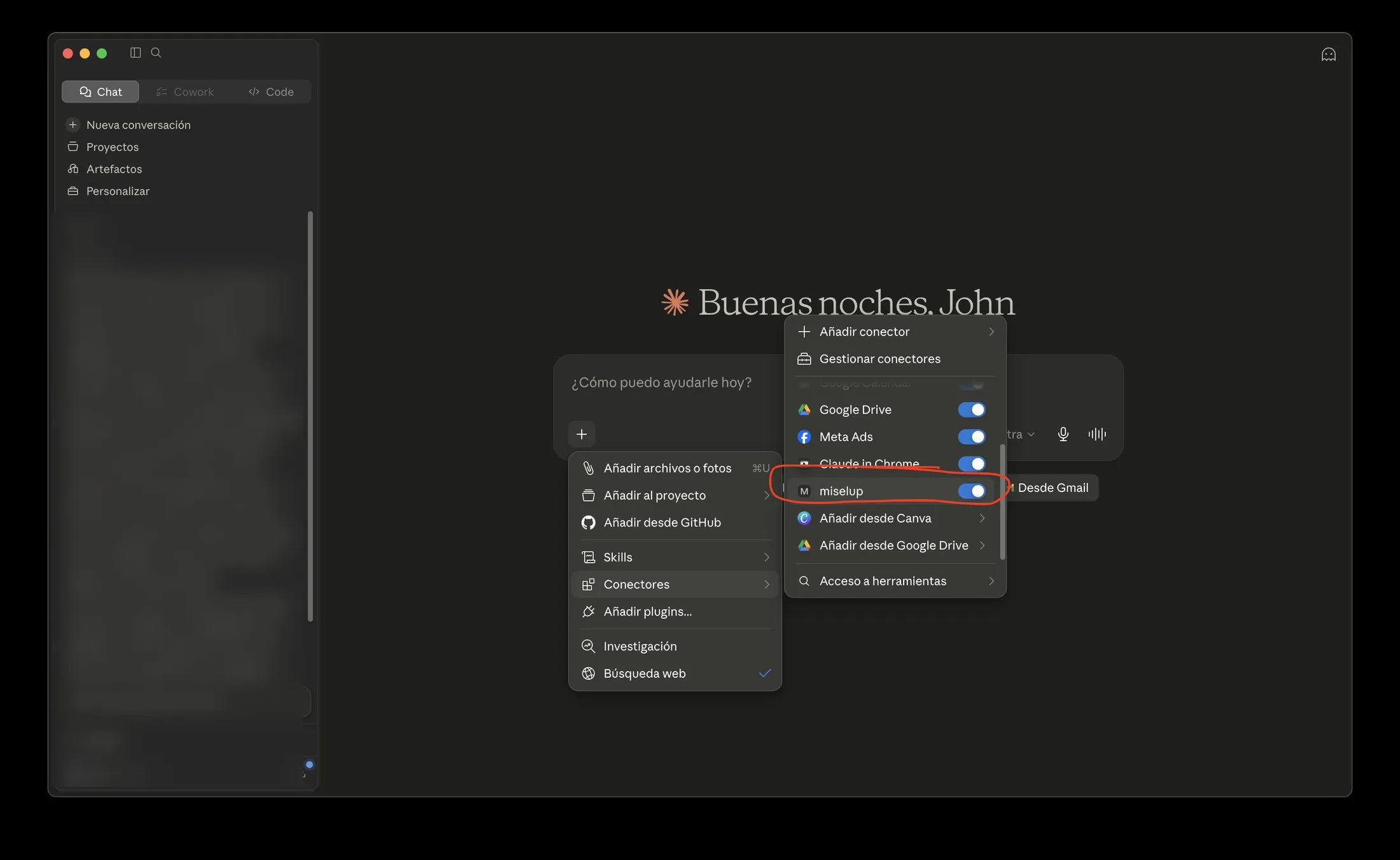Click the Google Drive connector logo
The height and width of the screenshot is (860, 1400).
point(804,409)
